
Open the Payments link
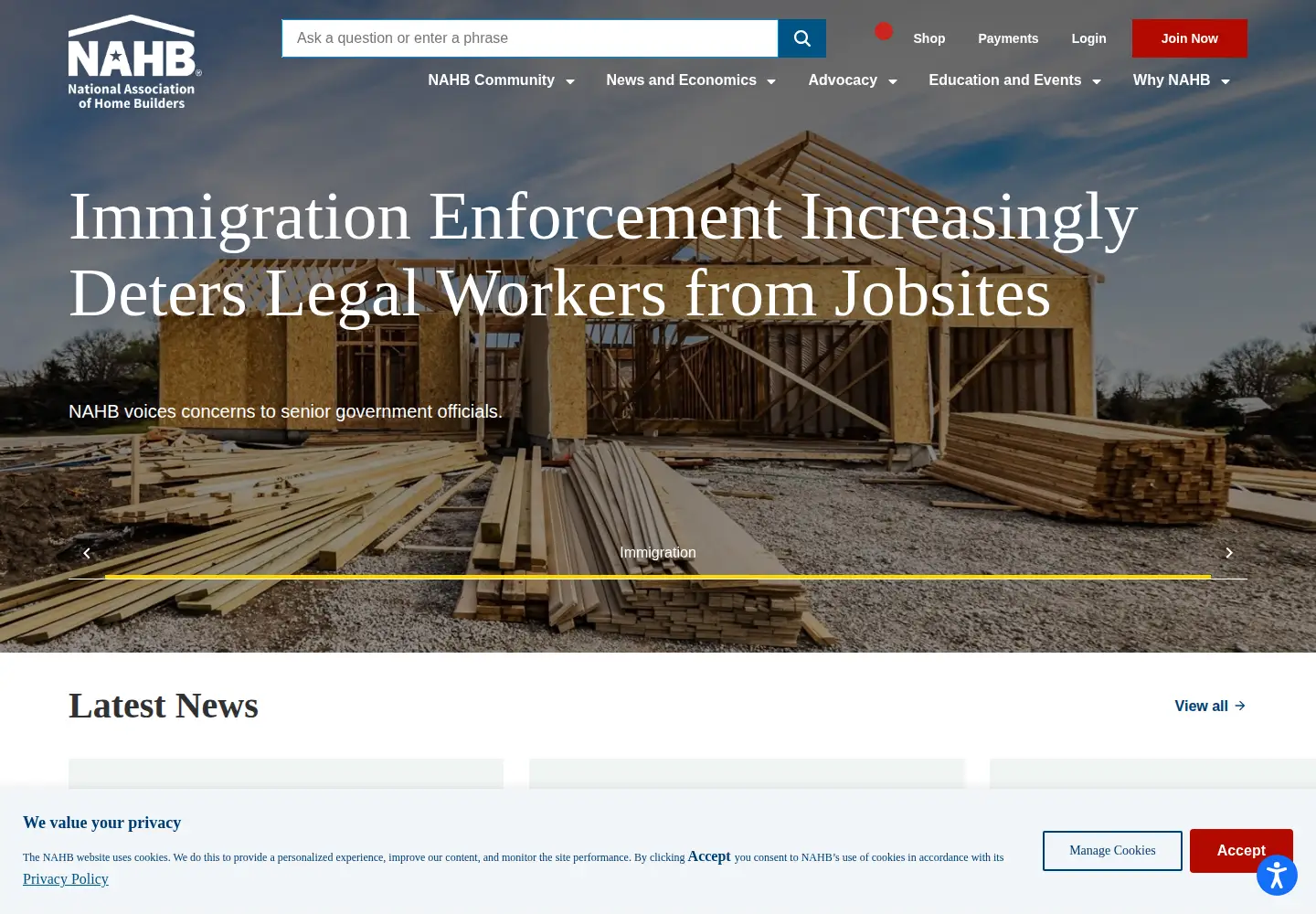pyautogui.click(x=1008, y=38)
